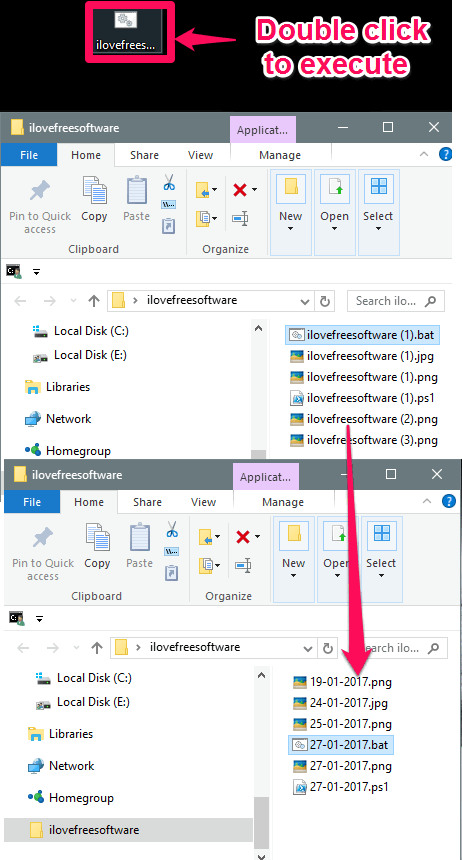462x860 pixels.
Task: Select file ilovefreesoftware (1).jpg
Action: [x=362, y=357]
